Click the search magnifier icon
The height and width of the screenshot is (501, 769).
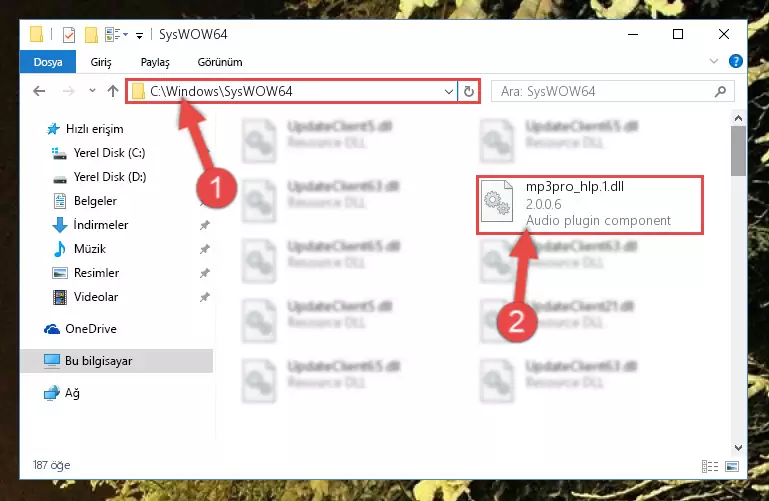pos(720,91)
